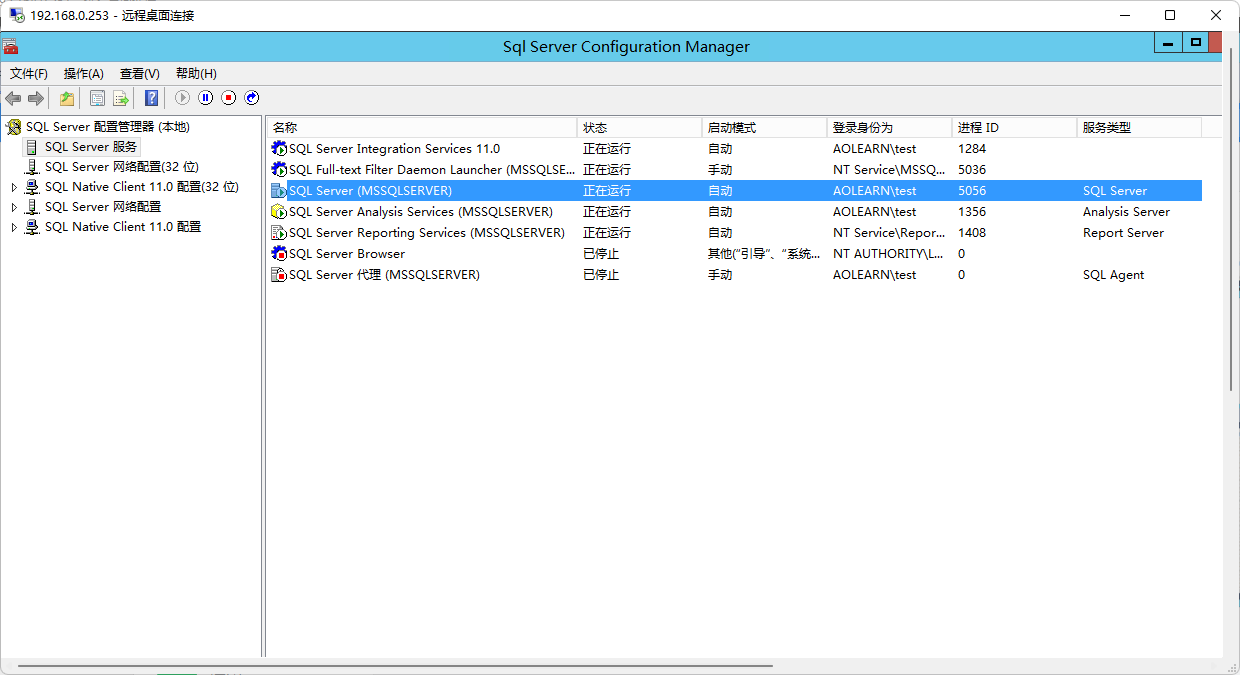The width and height of the screenshot is (1240, 675).
Task: Click the remote desktop connection title icon
Action: [17, 15]
